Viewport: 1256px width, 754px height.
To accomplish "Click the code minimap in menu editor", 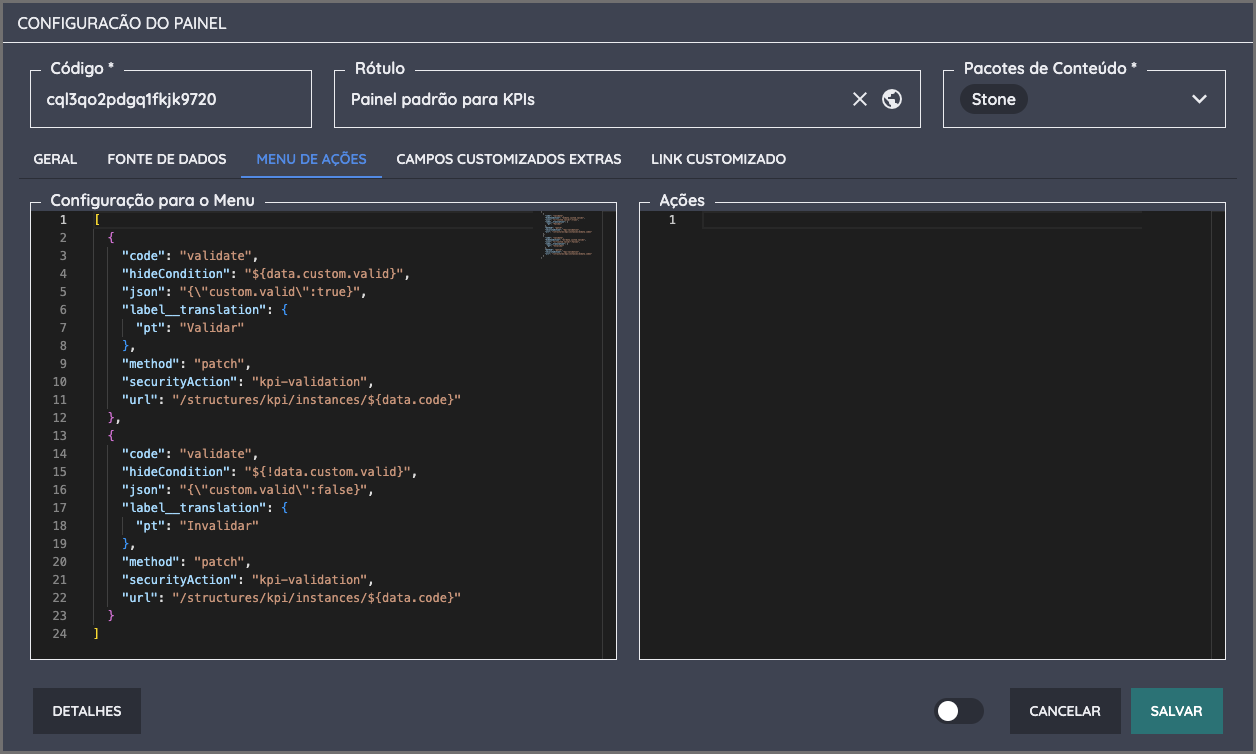I will point(567,234).
